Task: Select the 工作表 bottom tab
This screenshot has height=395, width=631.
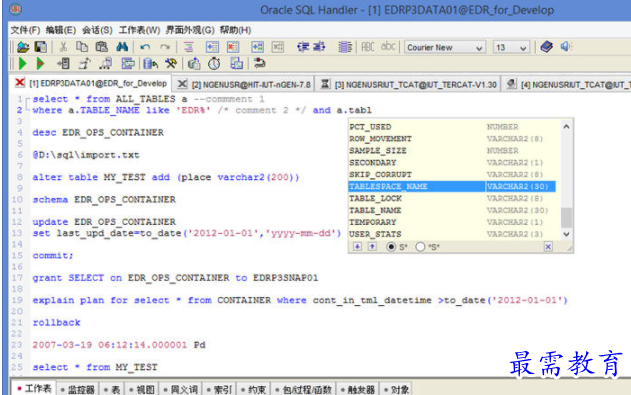Action: pos(34,389)
